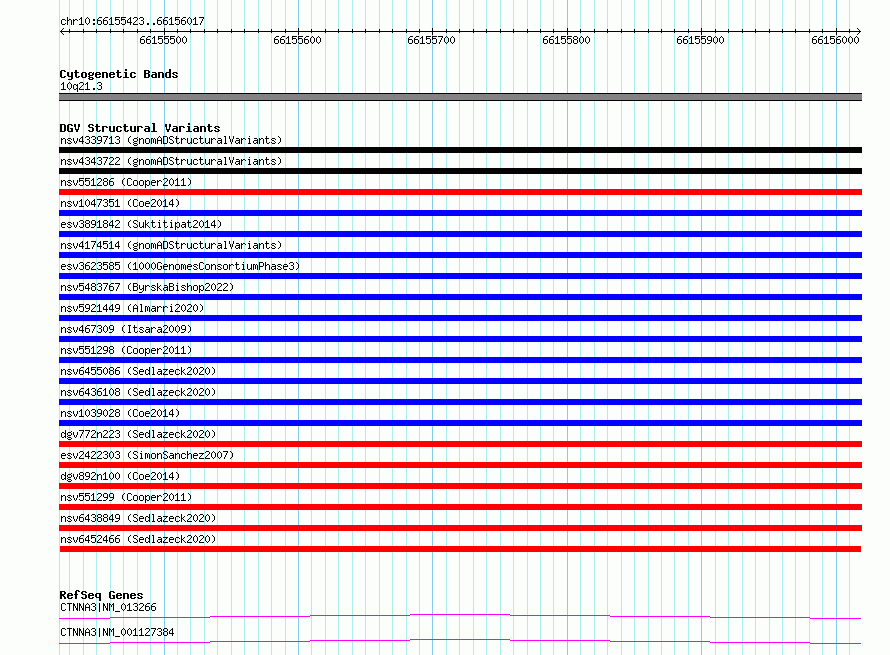Click the blue bar of nsv5921449
The image size is (890, 655).
click(460, 318)
